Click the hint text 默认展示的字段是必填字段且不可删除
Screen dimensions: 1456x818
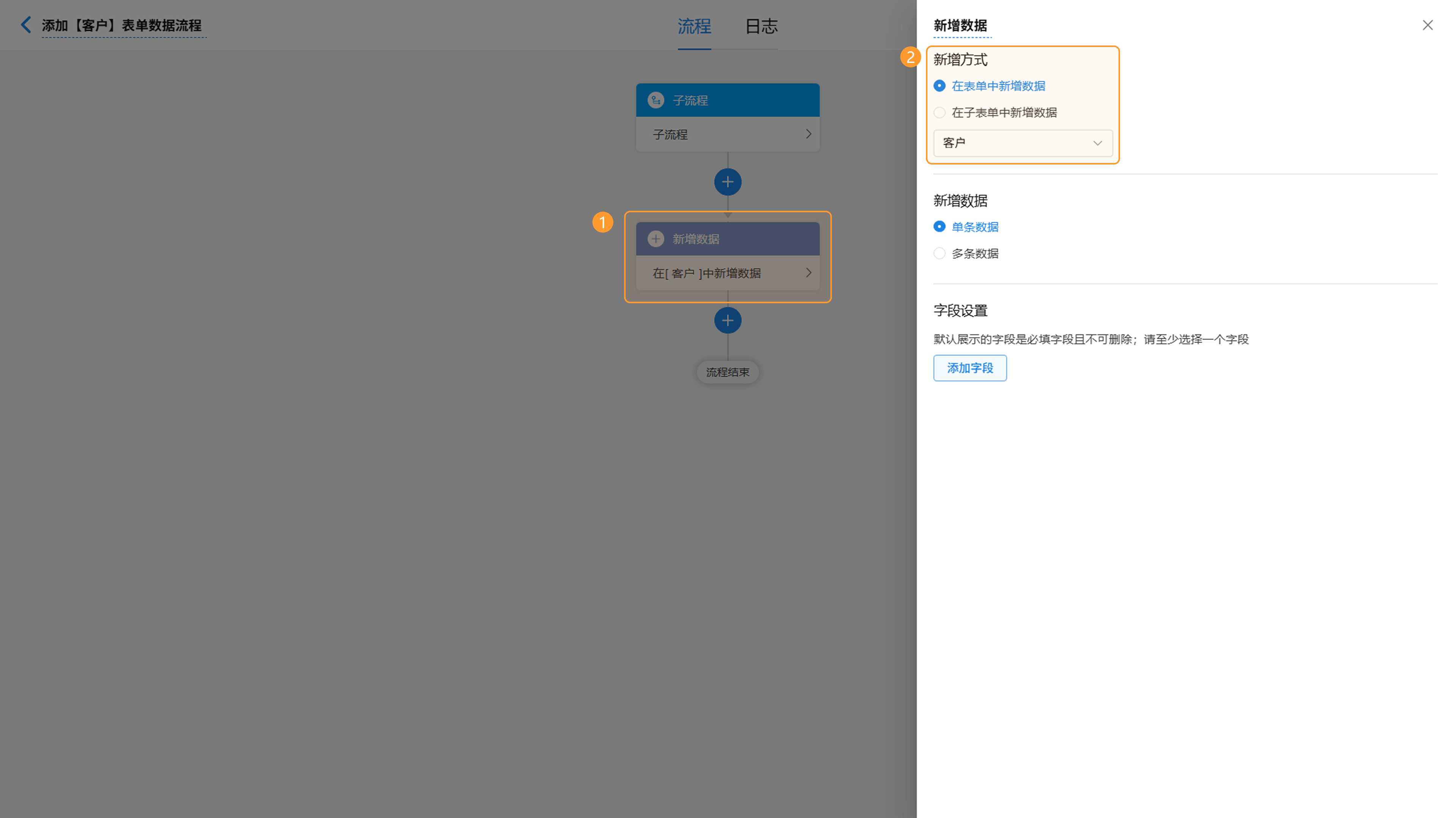(1032, 340)
